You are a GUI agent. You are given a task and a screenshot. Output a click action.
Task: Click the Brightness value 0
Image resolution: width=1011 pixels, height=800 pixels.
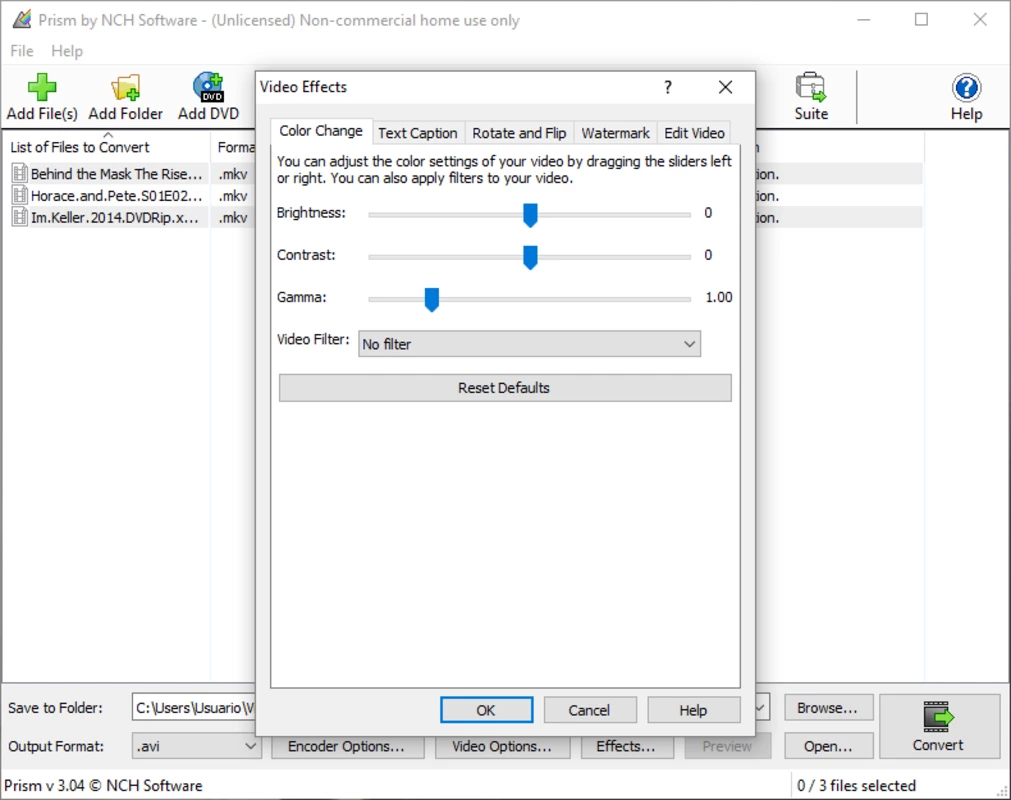coord(708,213)
